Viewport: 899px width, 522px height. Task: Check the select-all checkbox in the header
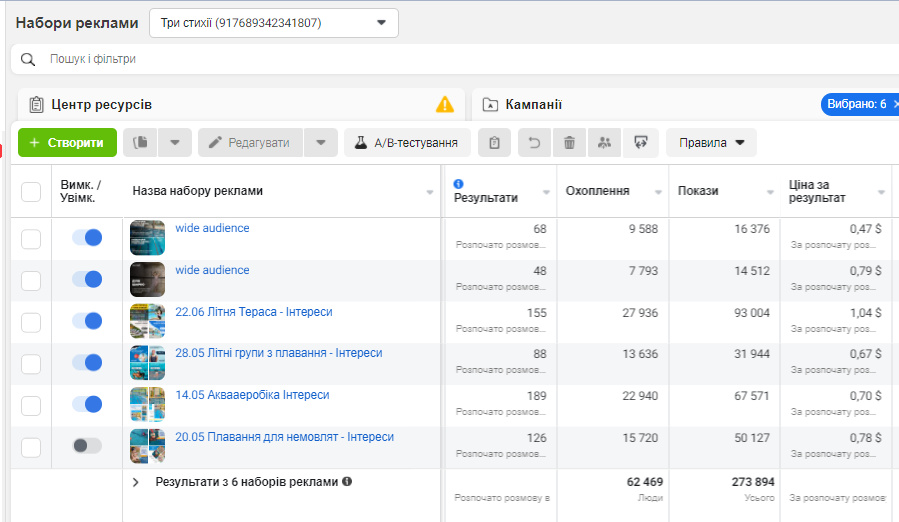tap(31, 192)
